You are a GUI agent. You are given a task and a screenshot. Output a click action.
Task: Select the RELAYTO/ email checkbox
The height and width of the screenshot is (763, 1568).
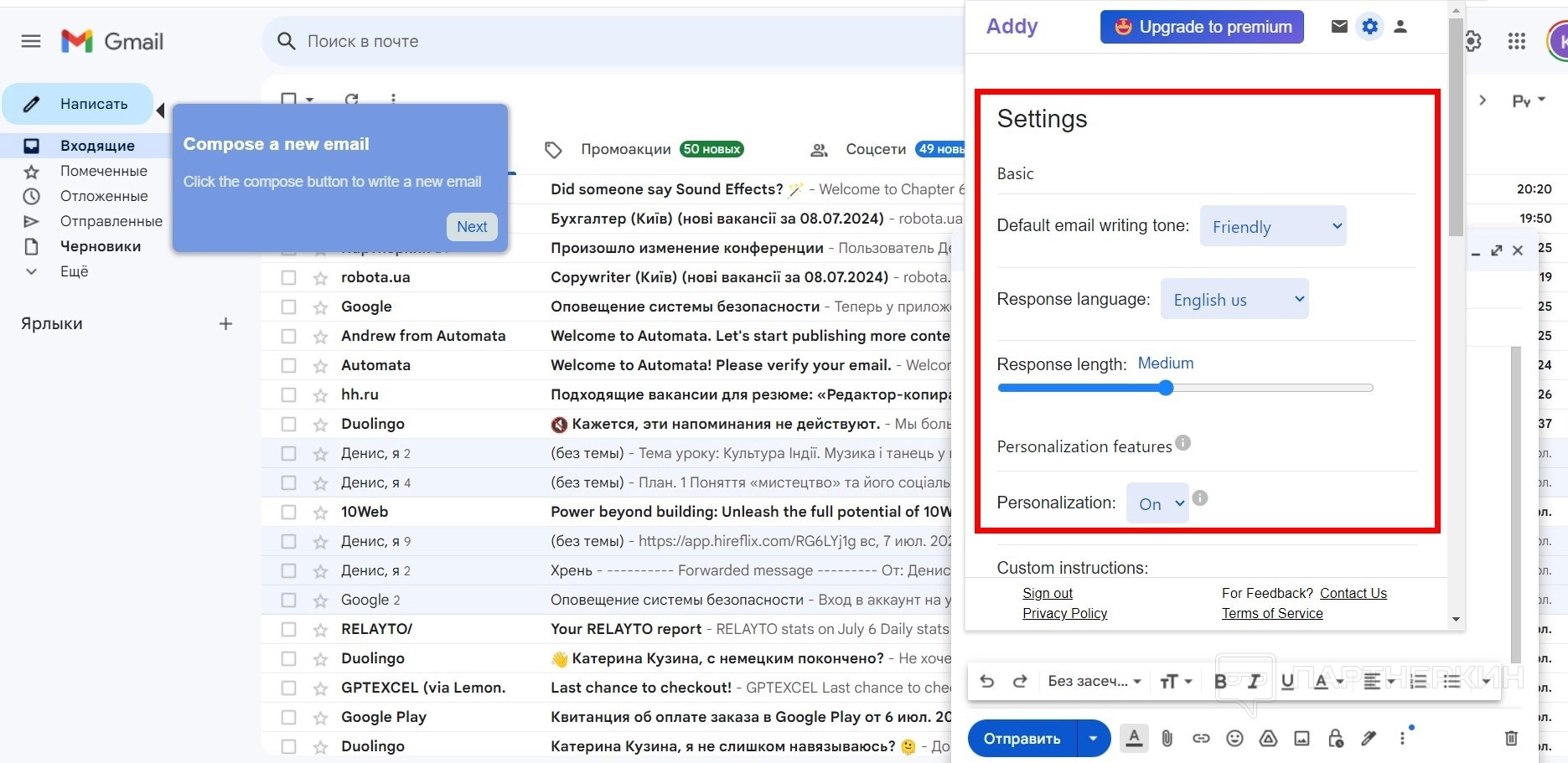(289, 629)
